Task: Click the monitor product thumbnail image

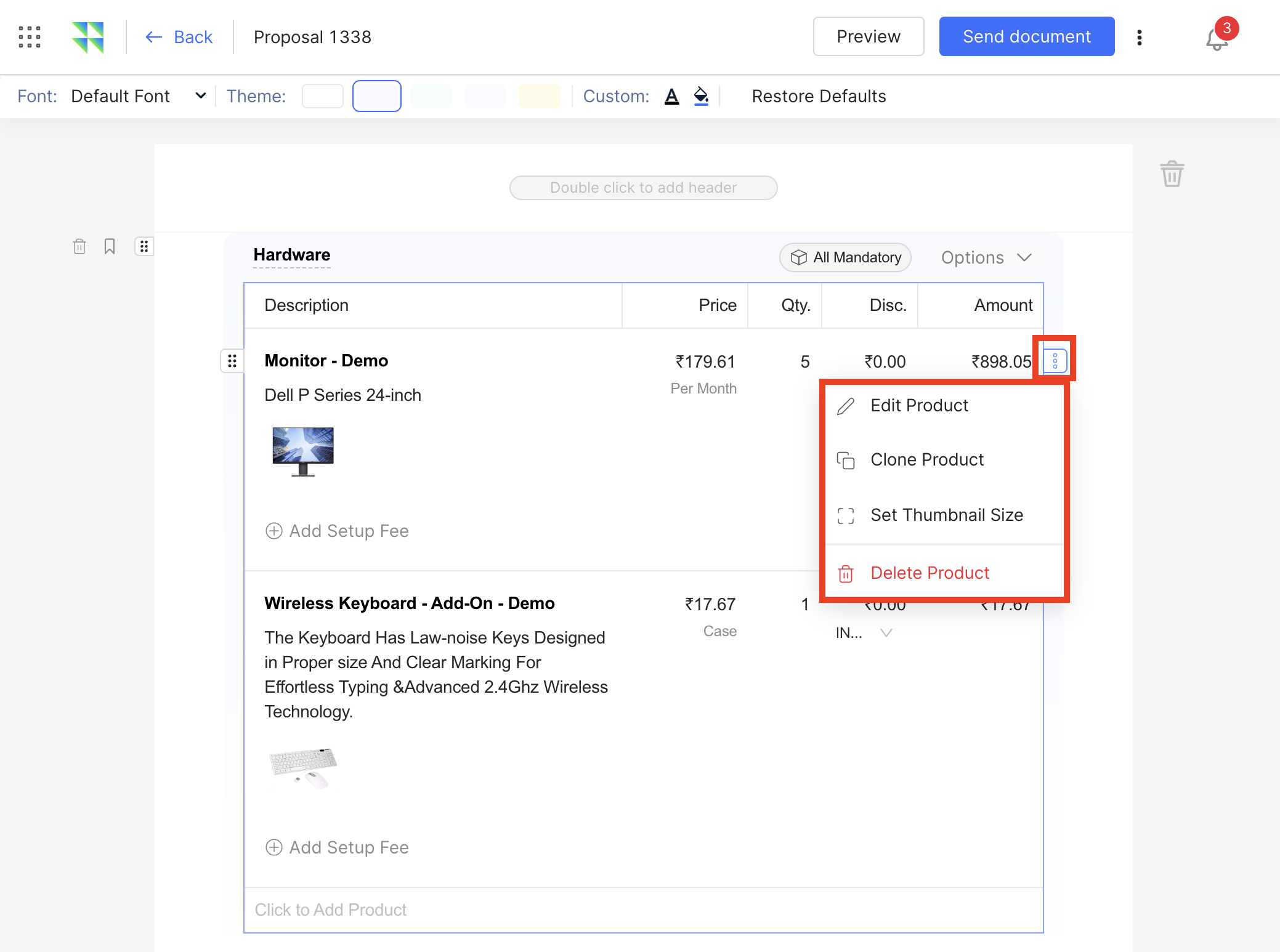Action: [x=303, y=451]
